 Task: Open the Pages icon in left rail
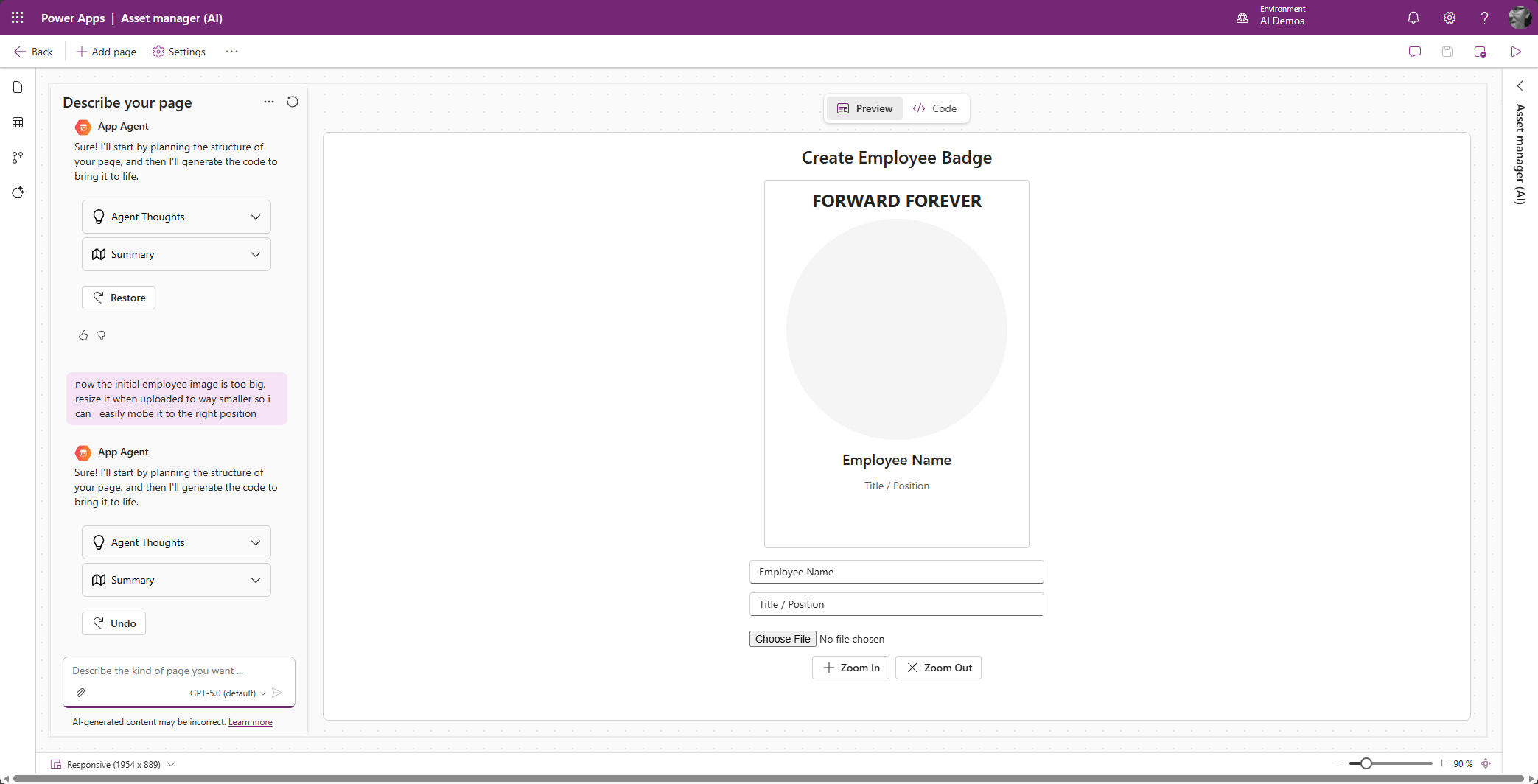pos(18,88)
